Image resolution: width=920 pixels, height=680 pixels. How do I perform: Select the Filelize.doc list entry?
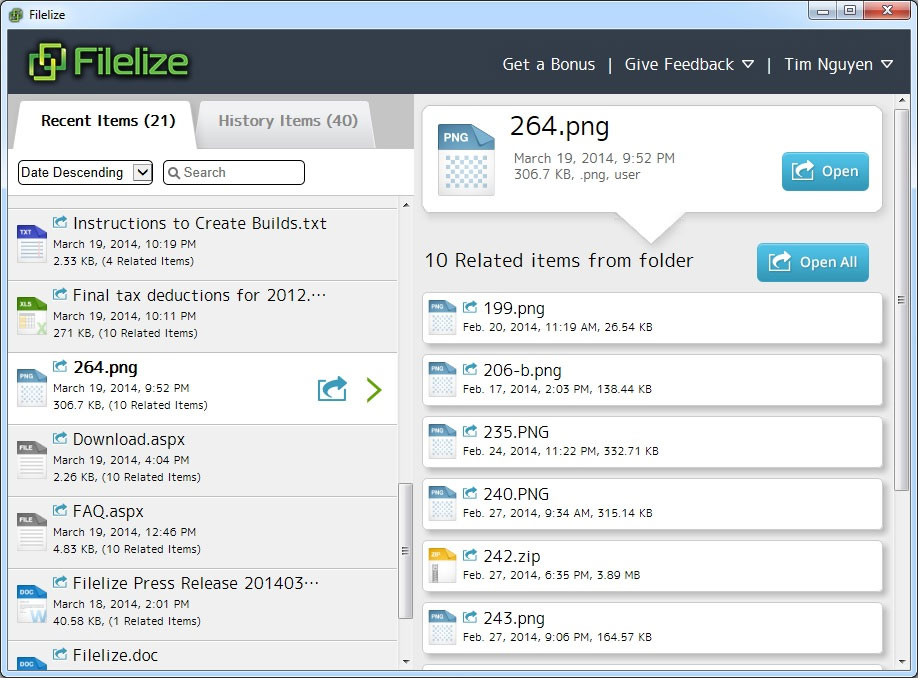pos(202,656)
